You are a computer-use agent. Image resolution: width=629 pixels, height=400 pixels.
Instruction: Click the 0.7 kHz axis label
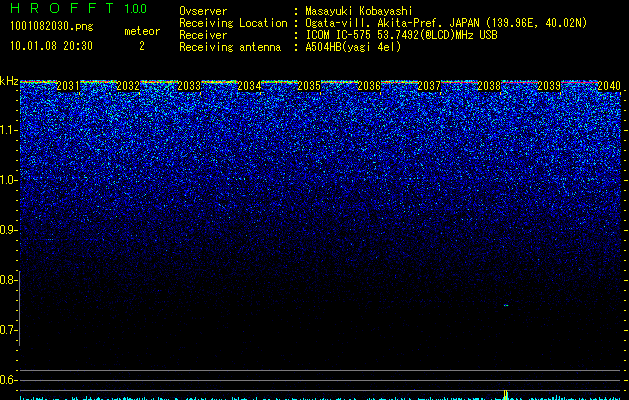coord(9,330)
